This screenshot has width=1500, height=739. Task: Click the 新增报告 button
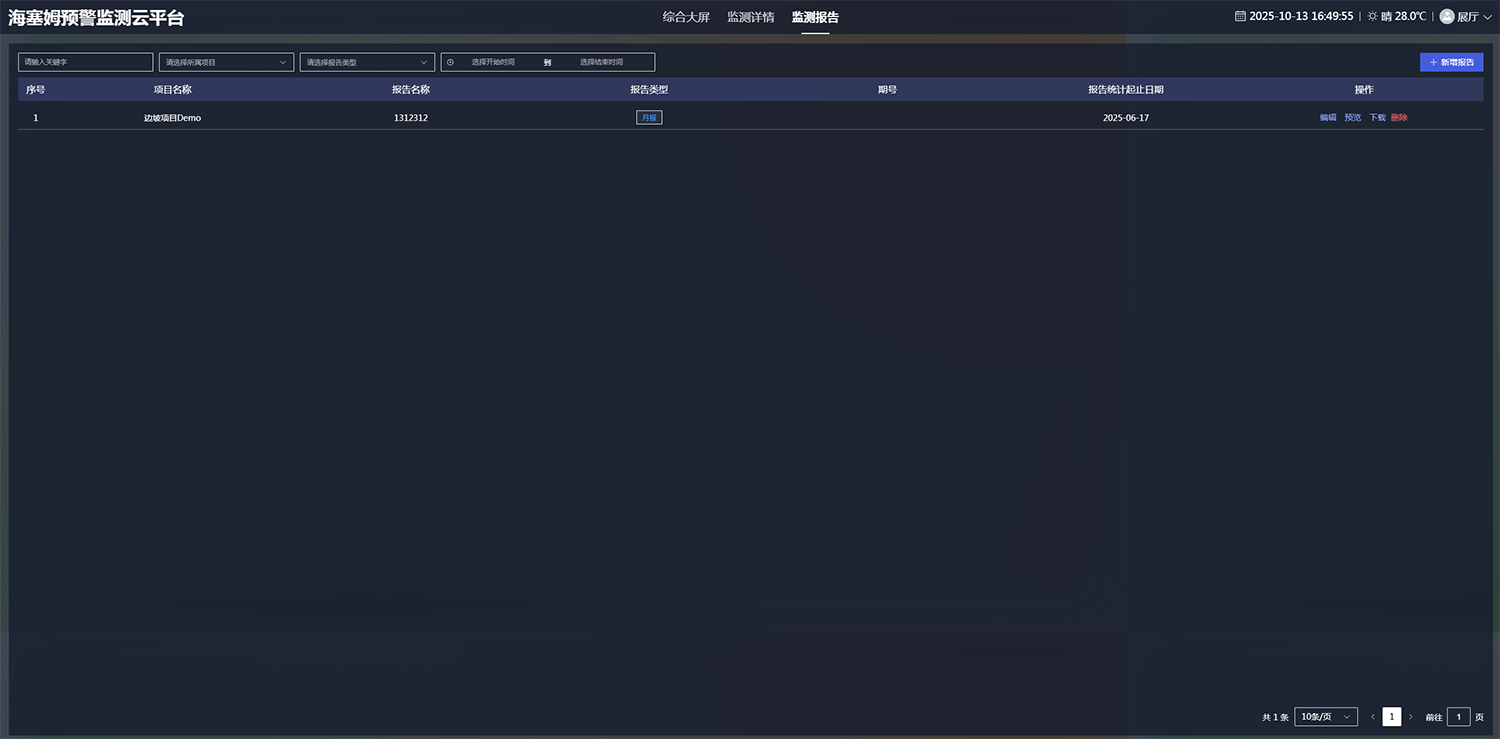(x=1451, y=62)
